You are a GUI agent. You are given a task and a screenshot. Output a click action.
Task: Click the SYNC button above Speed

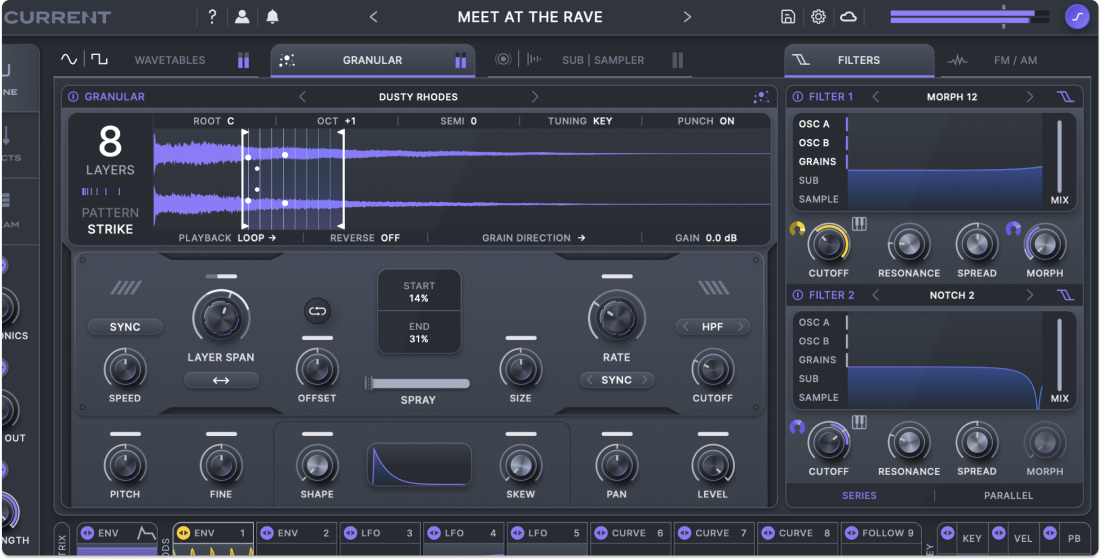[x=125, y=327]
